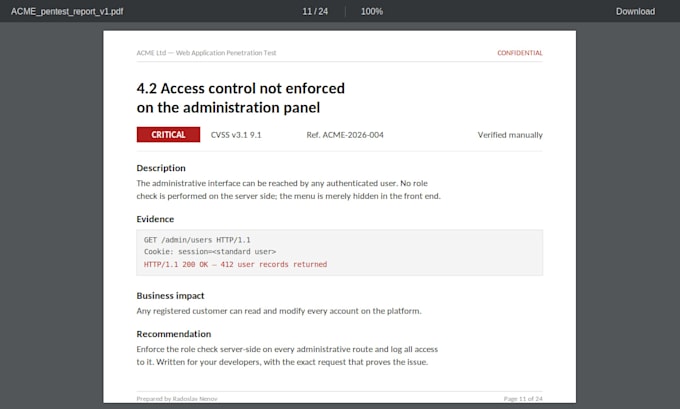Click the ACME_pentest_report_v1.pdf file name
680x409 pixels.
(67, 11)
